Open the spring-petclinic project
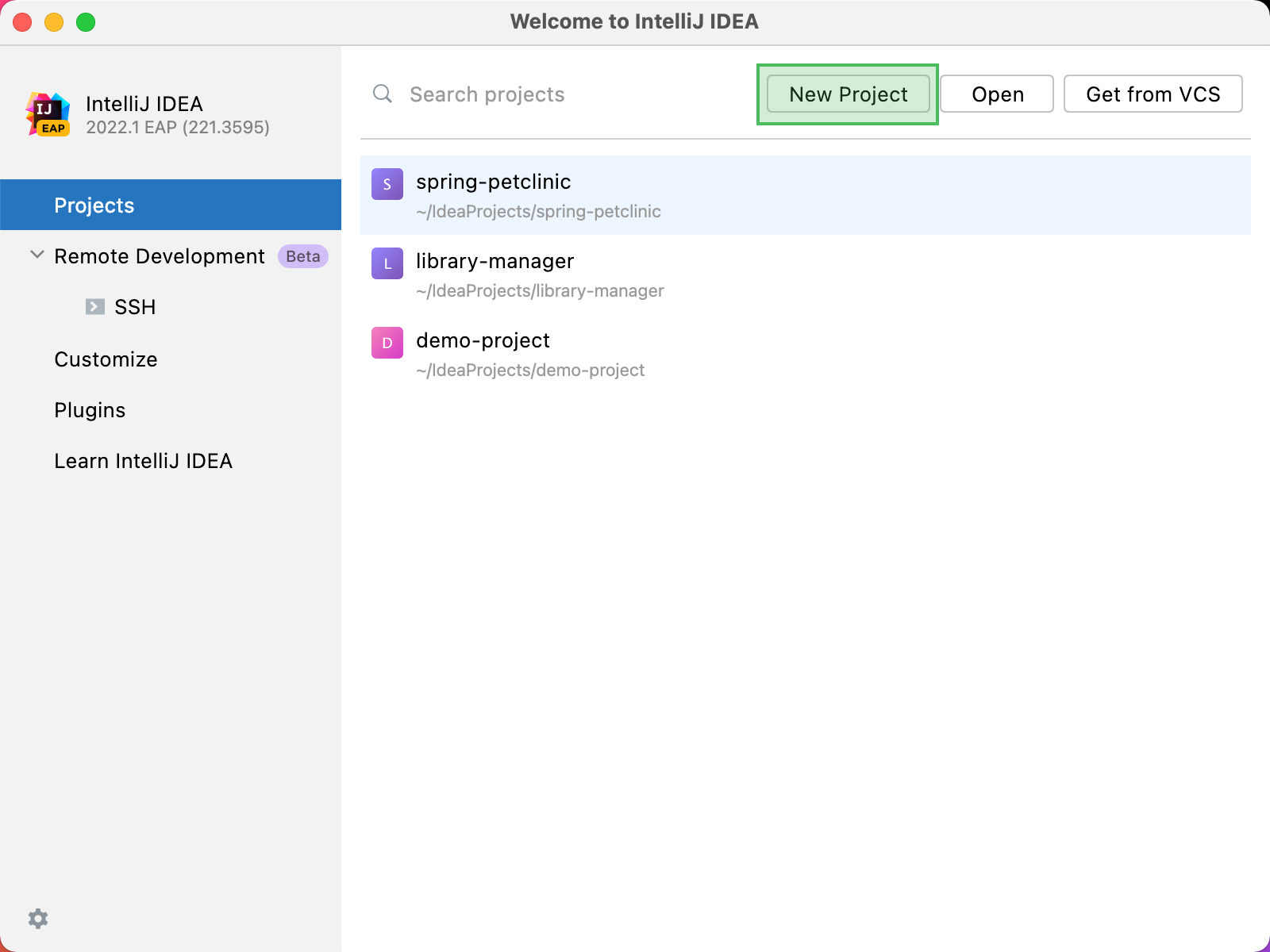1270x952 pixels. click(805, 195)
